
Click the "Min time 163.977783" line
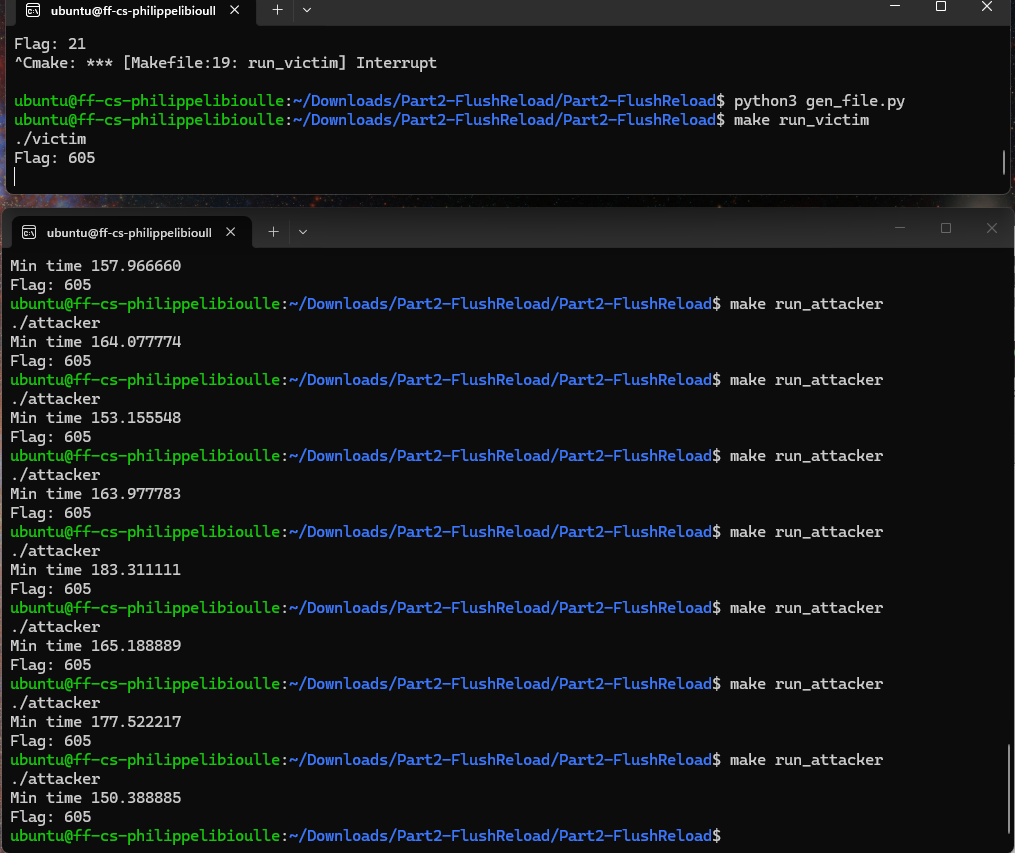coord(96,494)
